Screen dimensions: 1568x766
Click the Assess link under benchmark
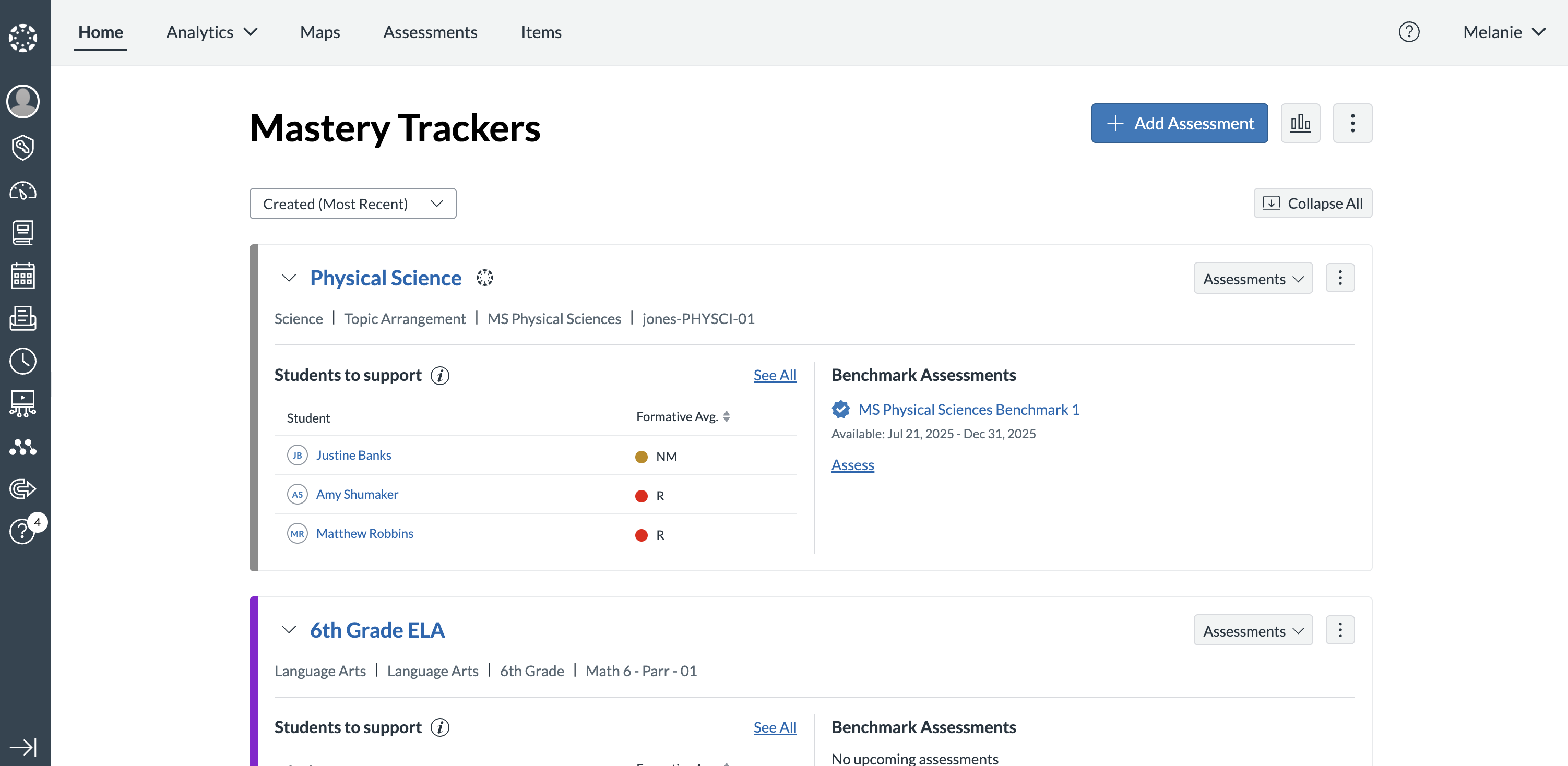(851, 465)
